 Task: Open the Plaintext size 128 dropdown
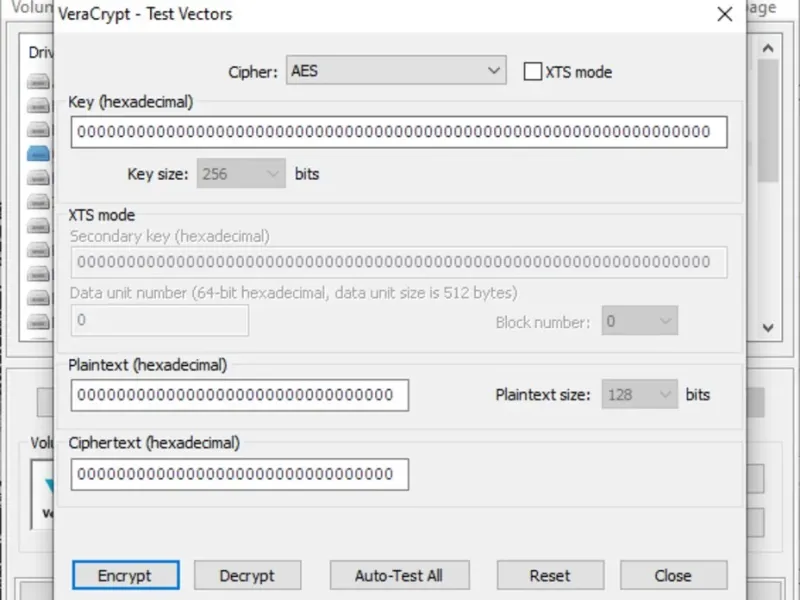(x=640, y=394)
